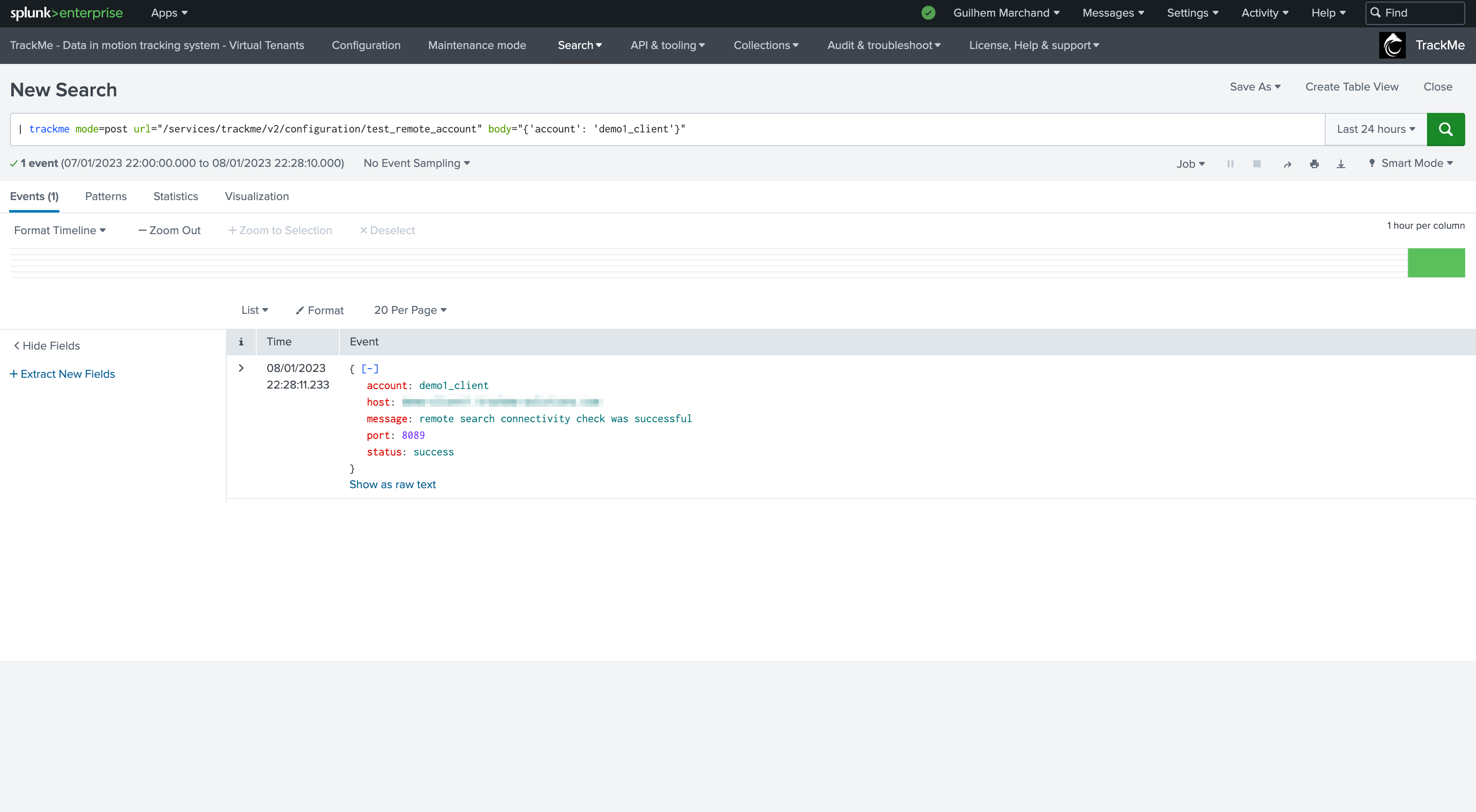The width and height of the screenshot is (1476, 812).
Task: Open Maintenance mode nav item
Action: [477, 45]
